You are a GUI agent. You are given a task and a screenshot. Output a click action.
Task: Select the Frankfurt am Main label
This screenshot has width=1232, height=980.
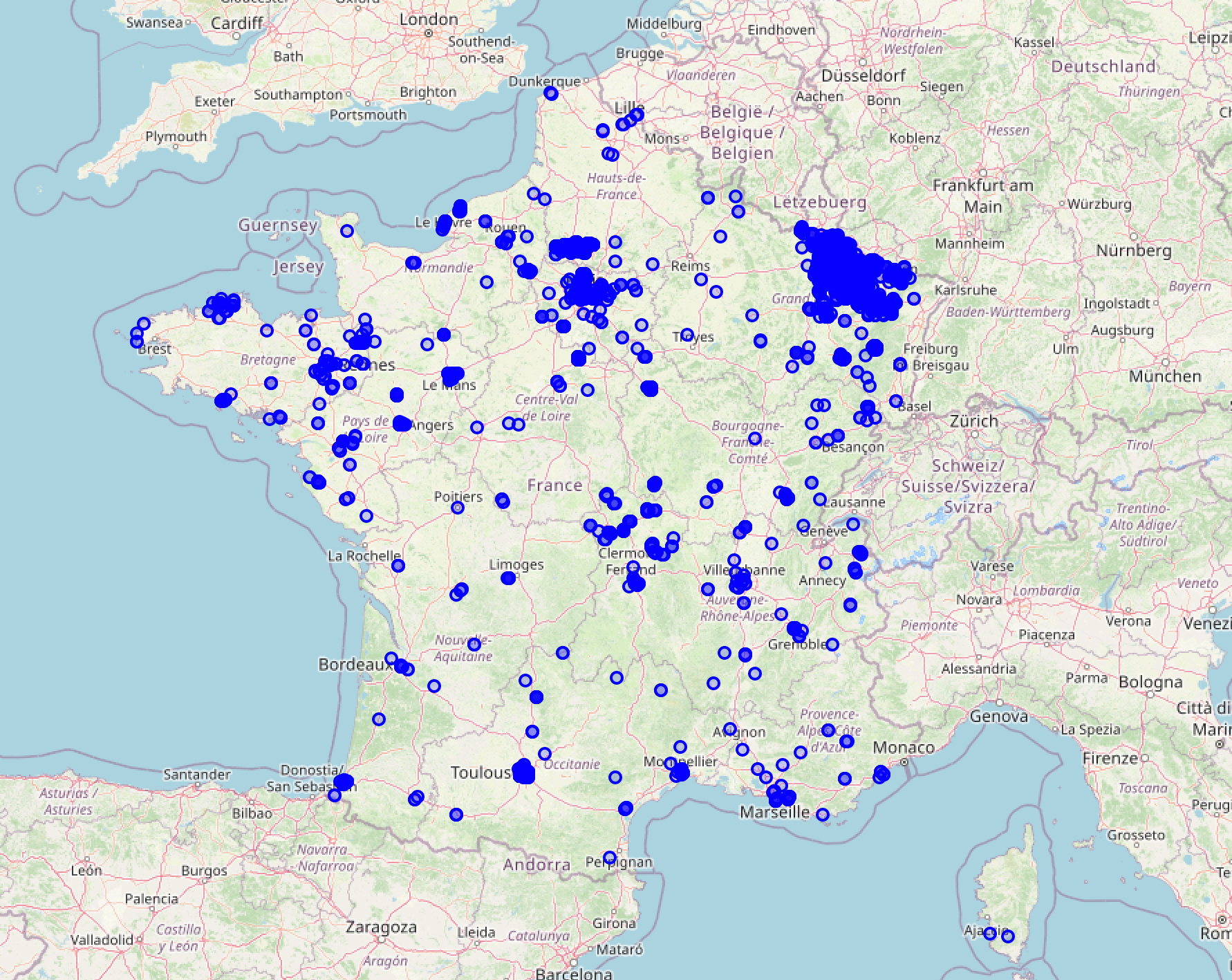(983, 196)
